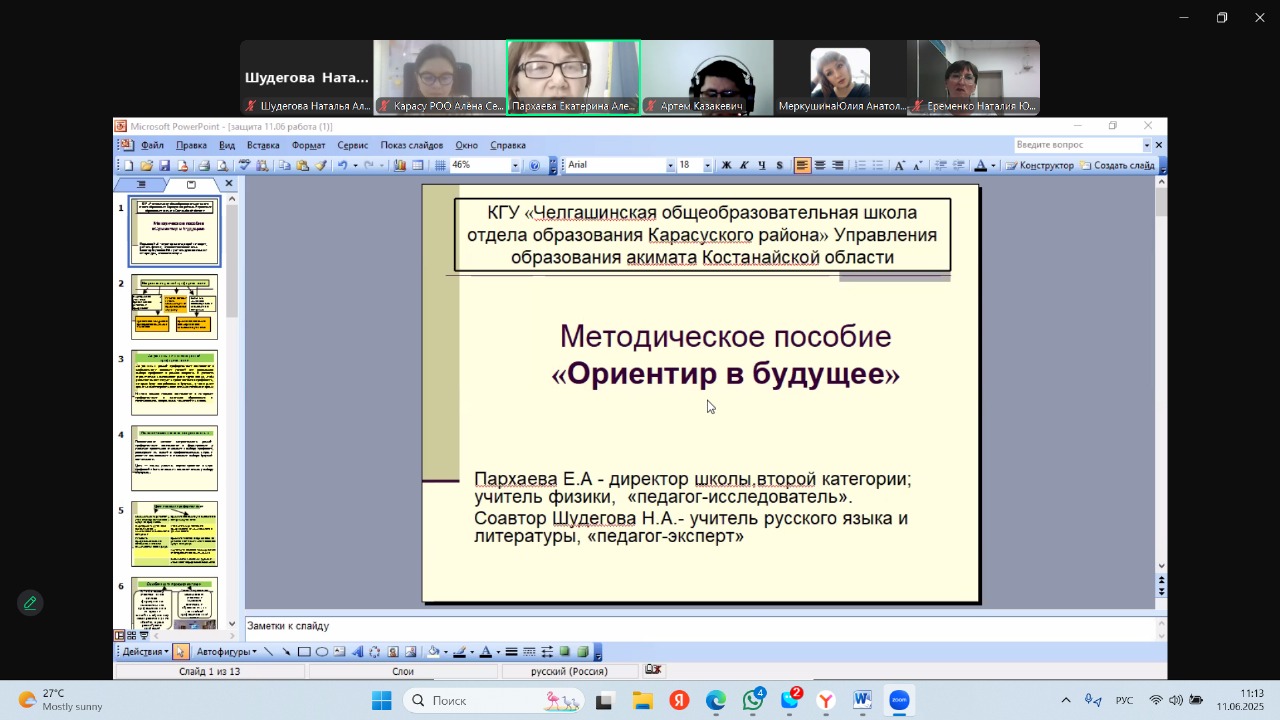This screenshot has height=720, width=1280.
Task: Toggle italic formatting (К)
Action: (744, 166)
